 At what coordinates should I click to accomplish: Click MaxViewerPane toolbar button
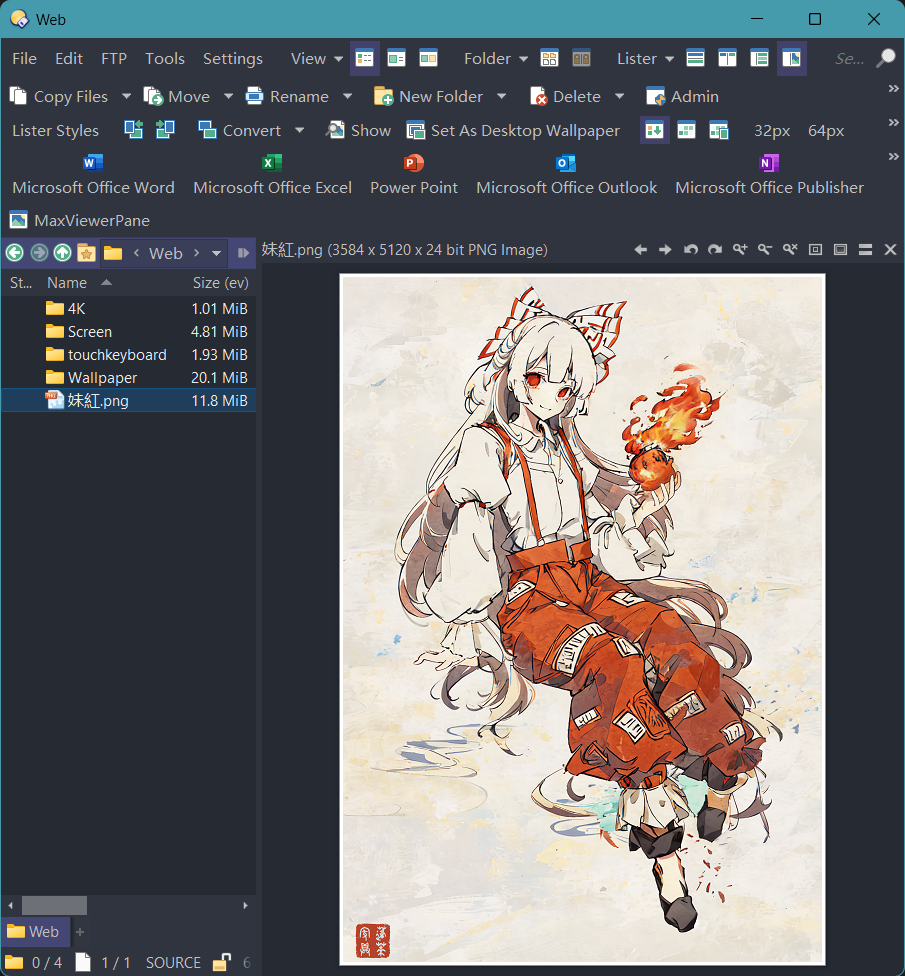80,220
